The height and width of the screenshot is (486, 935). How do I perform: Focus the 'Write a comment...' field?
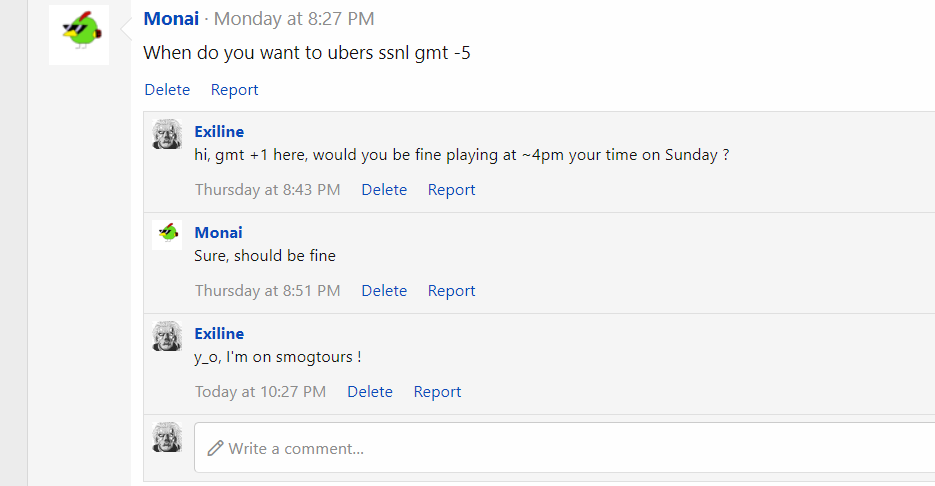click(x=564, y=448)
